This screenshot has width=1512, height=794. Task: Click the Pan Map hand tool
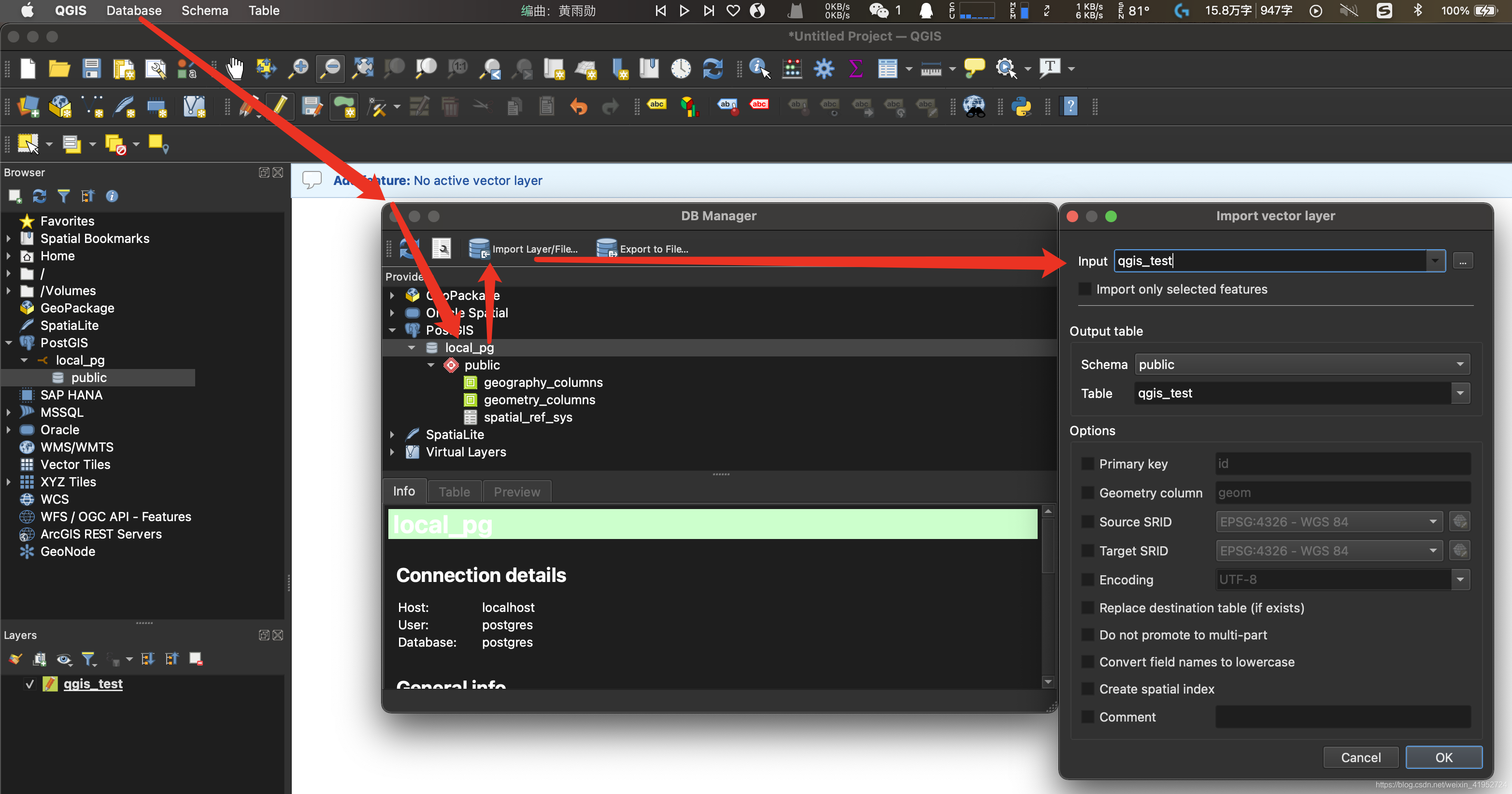pos(235,69)
